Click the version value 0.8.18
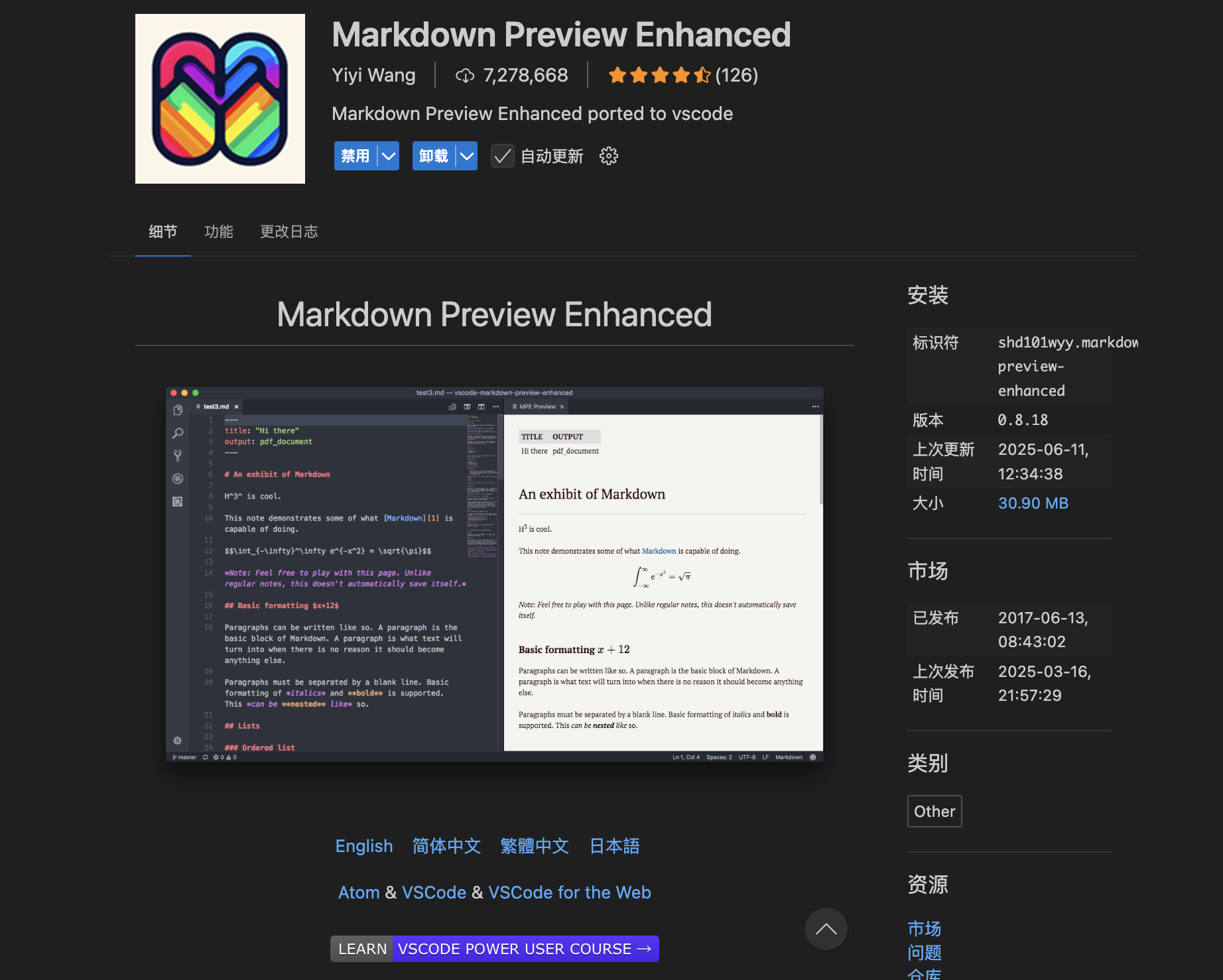The image size is (1223, 980). (1023, 420)
